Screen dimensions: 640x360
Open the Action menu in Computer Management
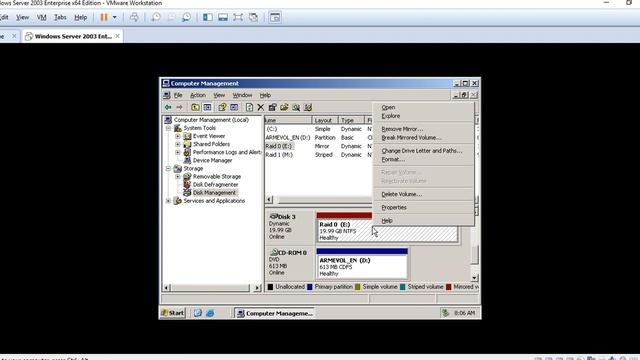pos(198,95)
